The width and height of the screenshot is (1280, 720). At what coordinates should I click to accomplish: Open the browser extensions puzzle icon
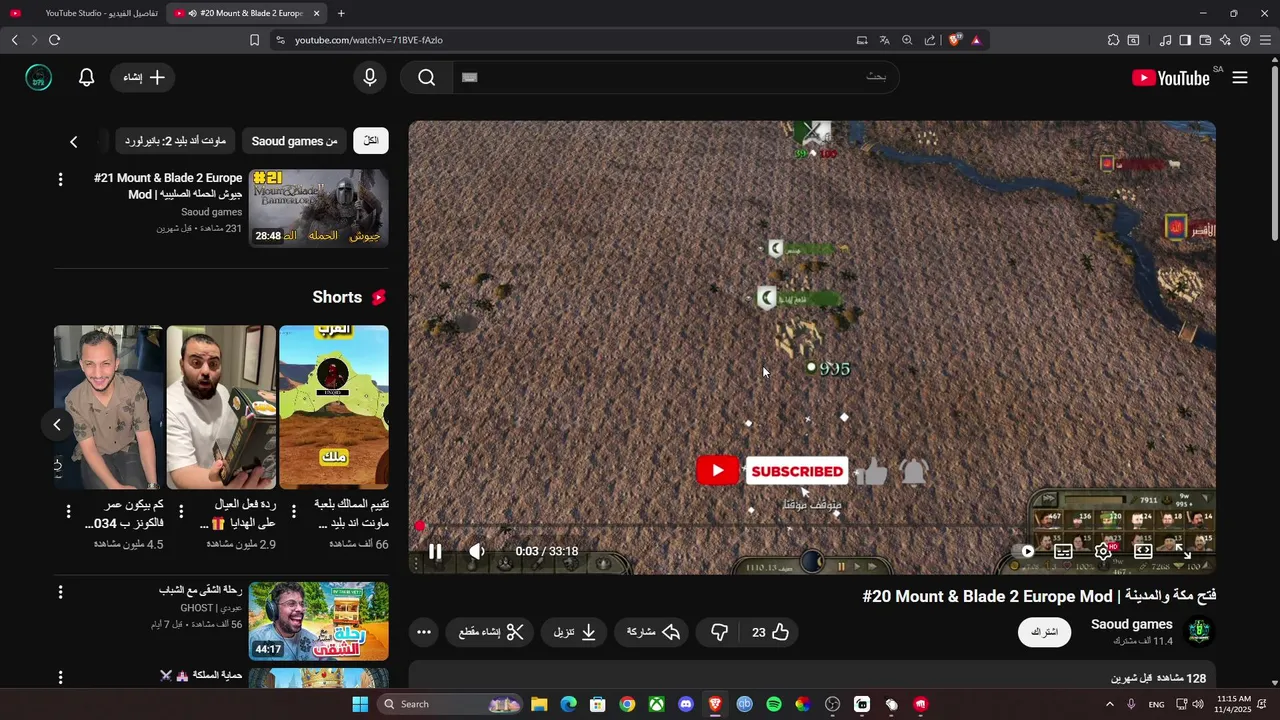coord(1113,40)
